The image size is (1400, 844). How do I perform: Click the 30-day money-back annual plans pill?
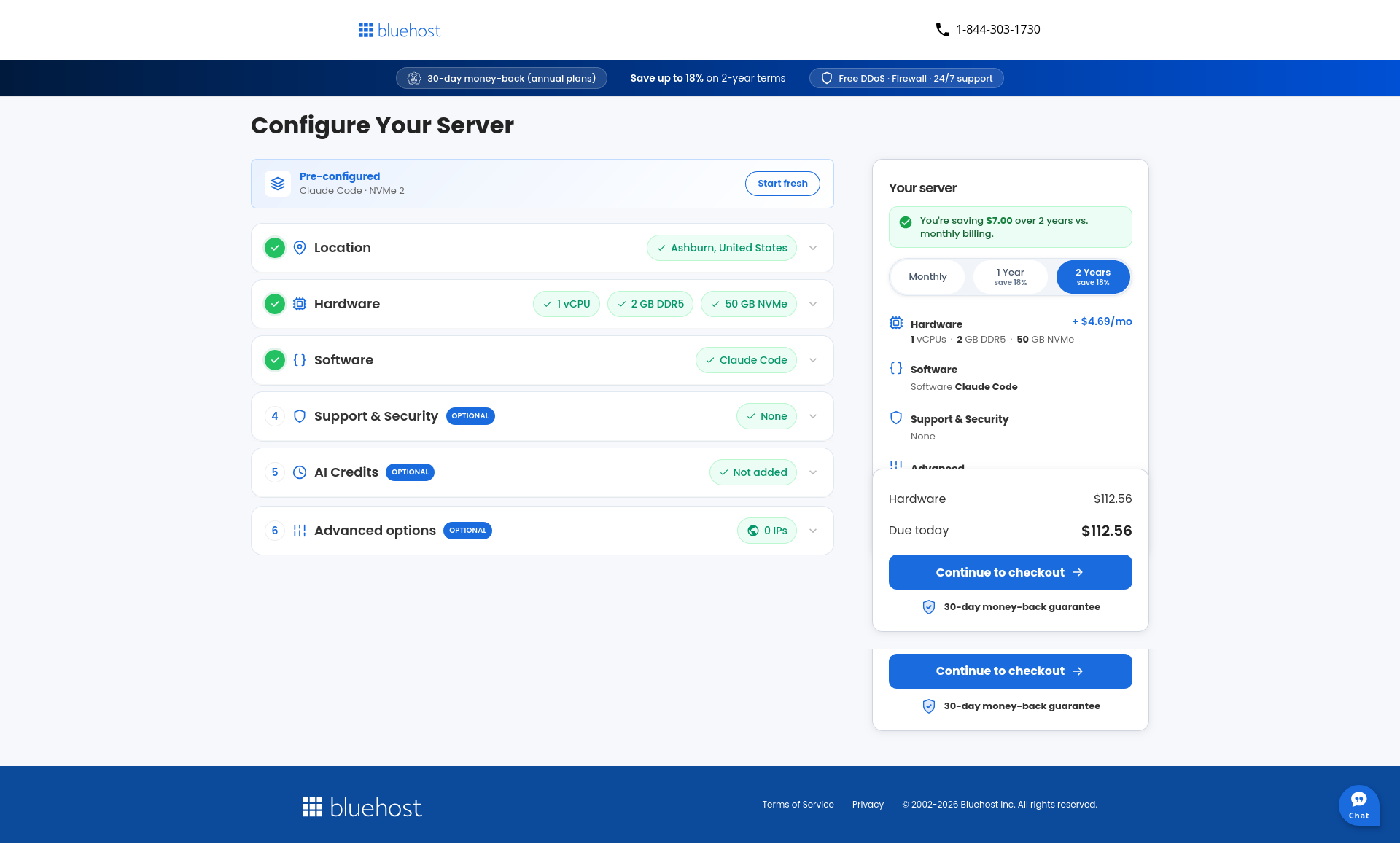(502, 79)
